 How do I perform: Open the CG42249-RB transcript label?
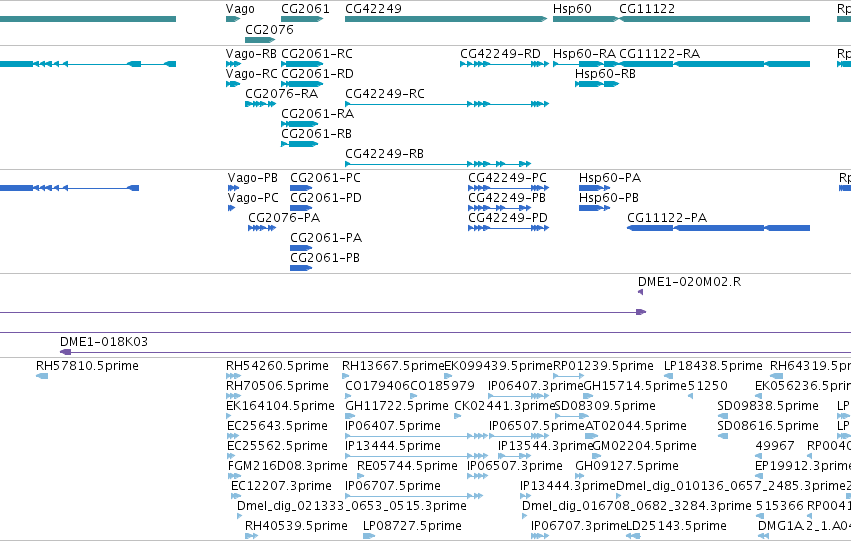(x=384, y=154)
